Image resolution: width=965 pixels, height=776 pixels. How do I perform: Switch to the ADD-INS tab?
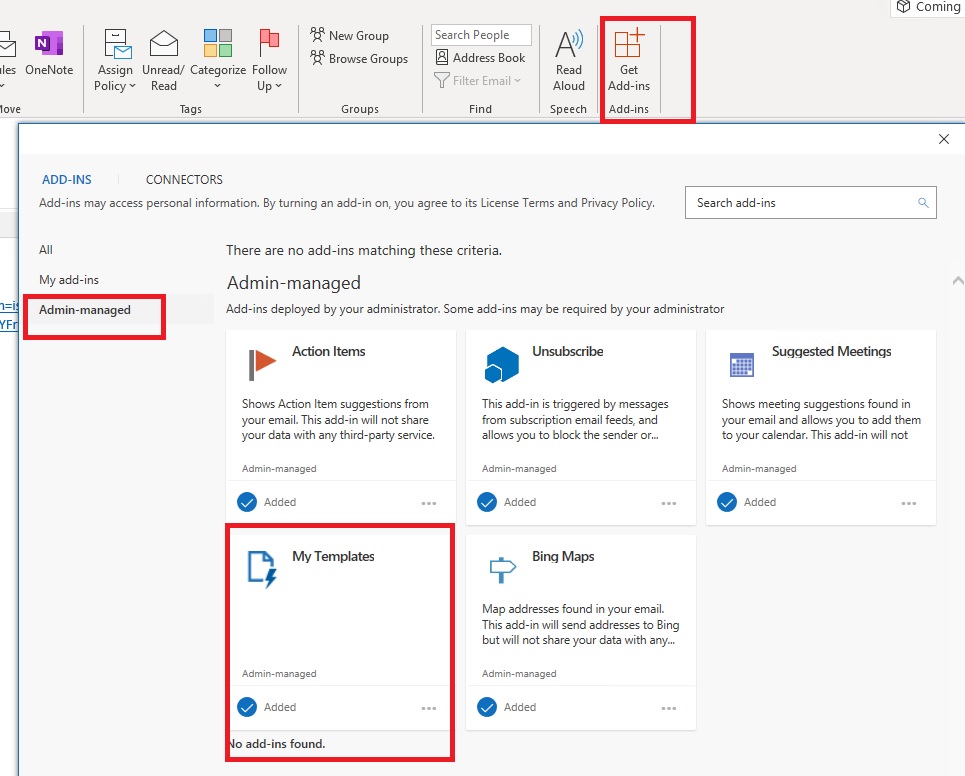(x=66, y=180)
